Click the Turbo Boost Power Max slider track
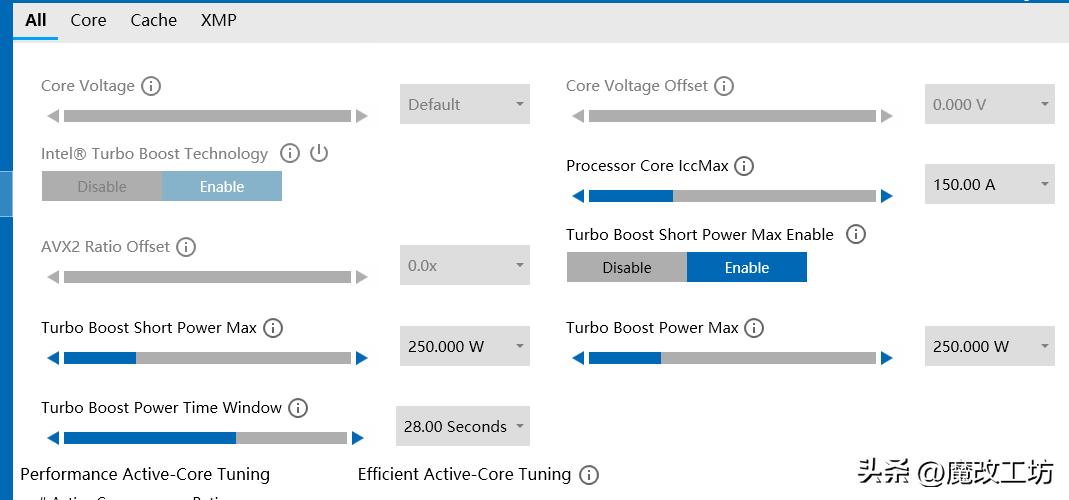 (x=732, y=358)
